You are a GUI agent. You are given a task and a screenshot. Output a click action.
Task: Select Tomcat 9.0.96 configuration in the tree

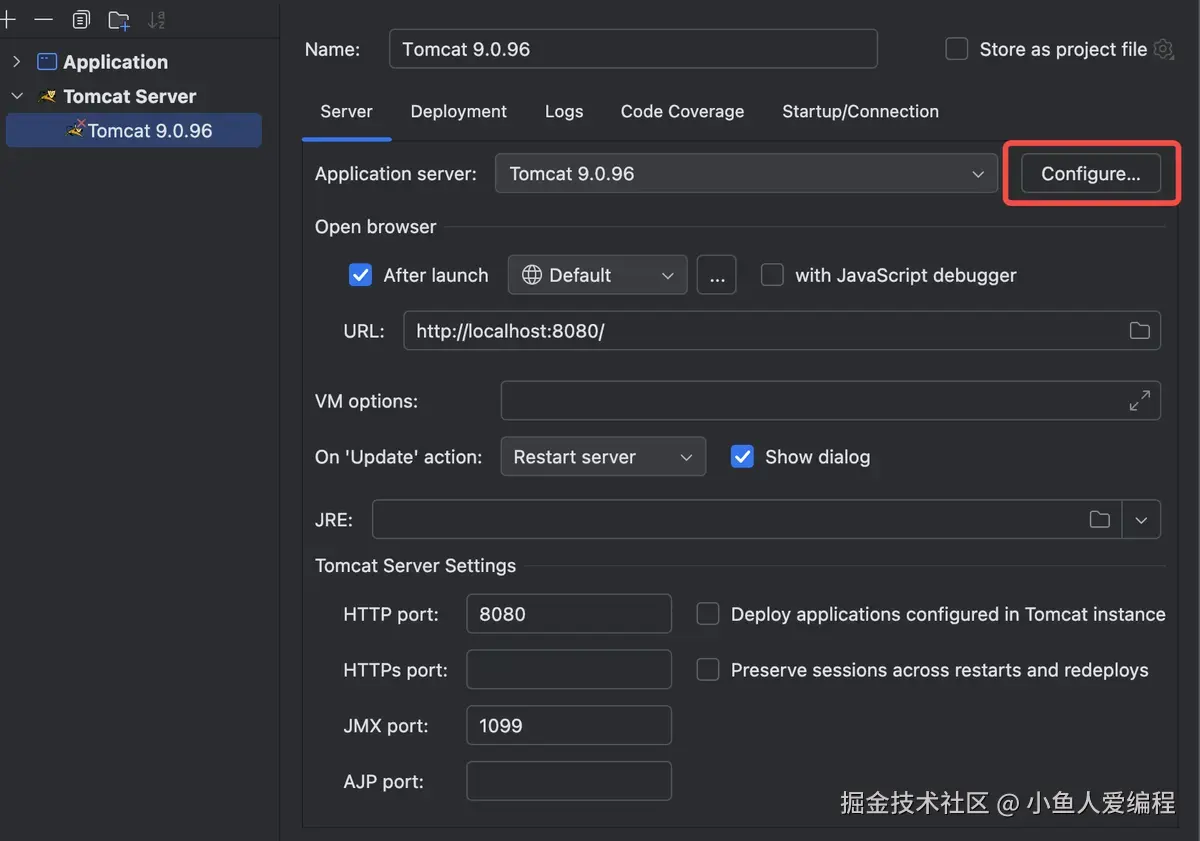pyautogui.click(x=134, y=131)
